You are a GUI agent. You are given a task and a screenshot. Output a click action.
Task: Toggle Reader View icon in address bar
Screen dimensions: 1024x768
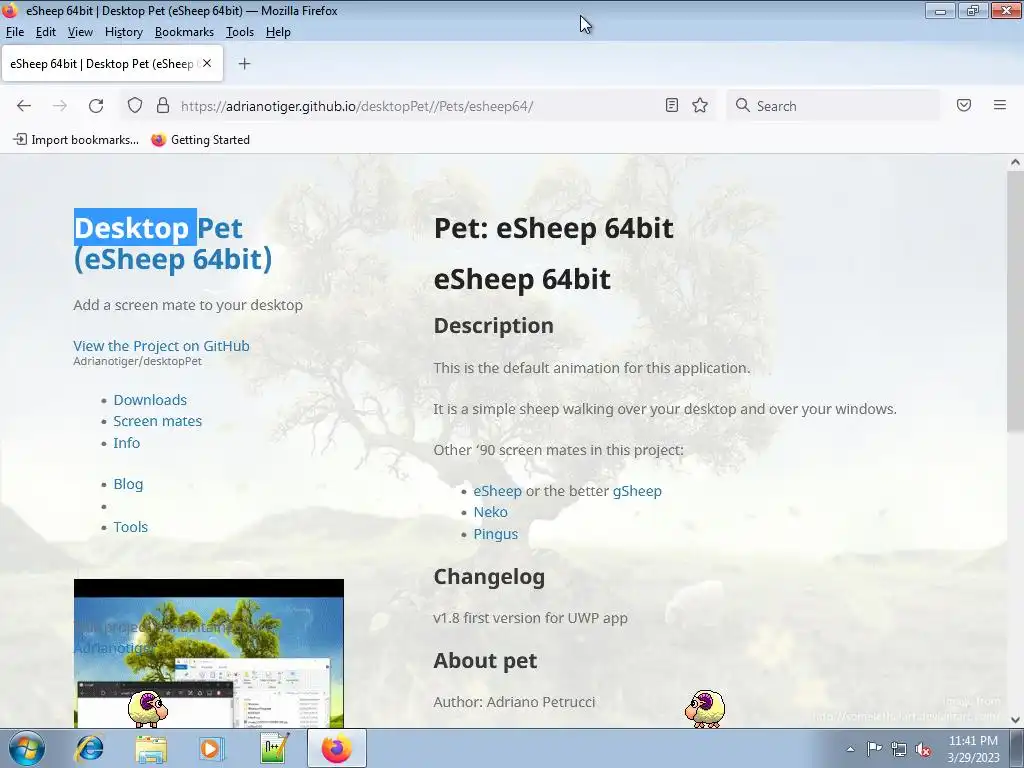pos(671,105)
